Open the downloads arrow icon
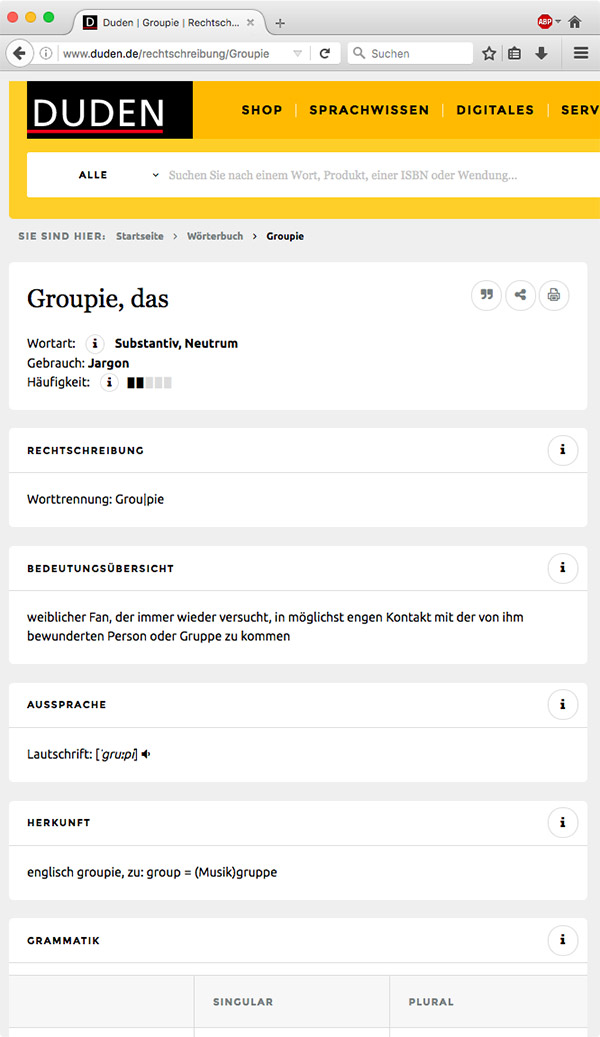This screenshot has height=1037, width=600. (541, 54)
